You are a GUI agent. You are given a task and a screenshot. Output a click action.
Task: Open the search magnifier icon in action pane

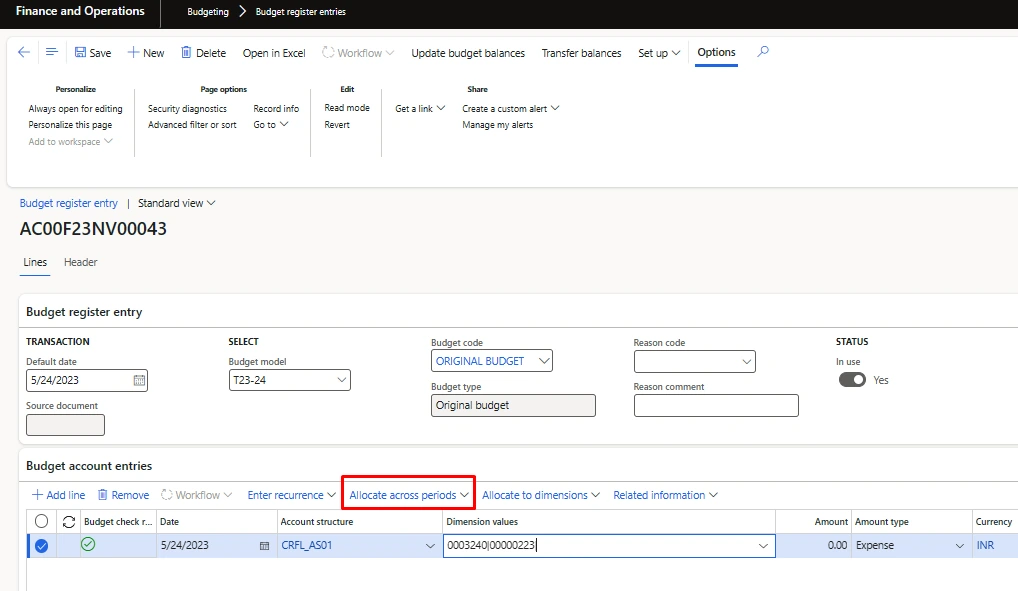[763, 51]
